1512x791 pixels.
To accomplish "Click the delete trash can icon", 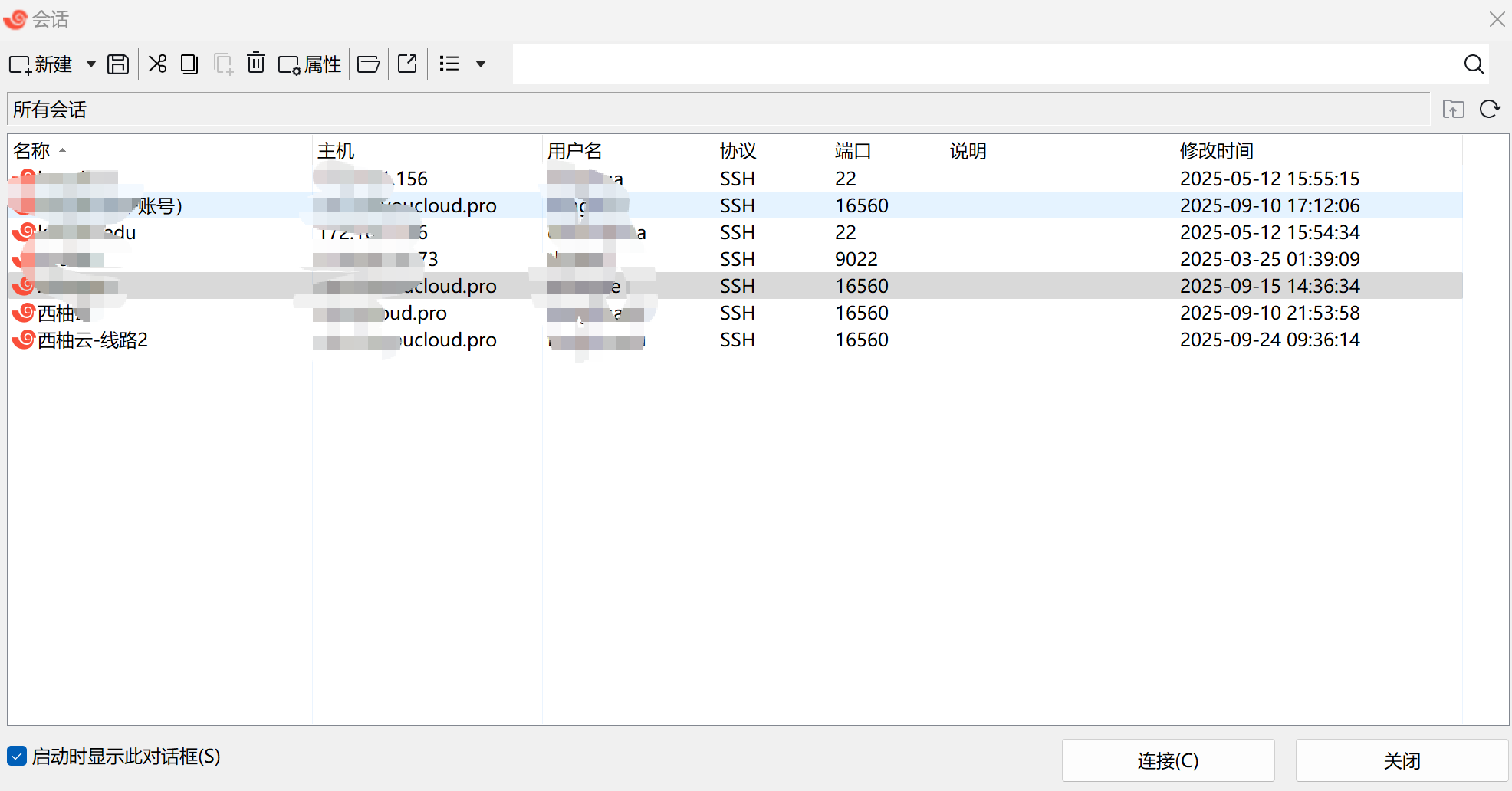I will click(x=256, y=63).
